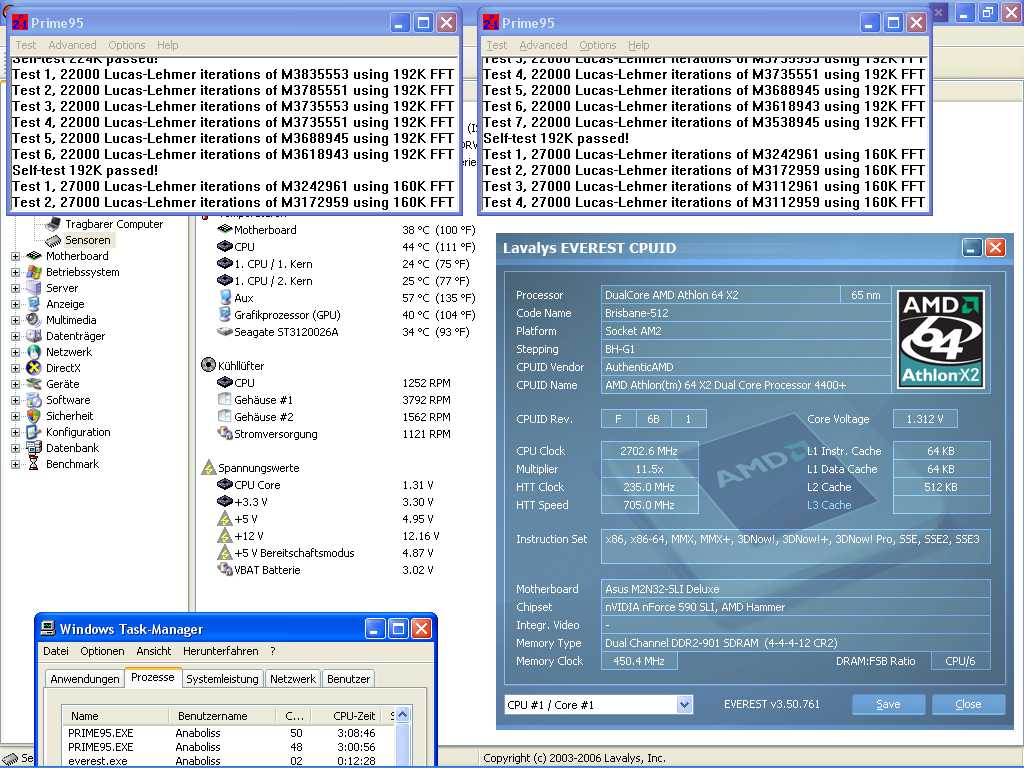Click the Core Voltage value 1.312 V
The height and width of the screenshot is (768, 1024).
point(924,419)
